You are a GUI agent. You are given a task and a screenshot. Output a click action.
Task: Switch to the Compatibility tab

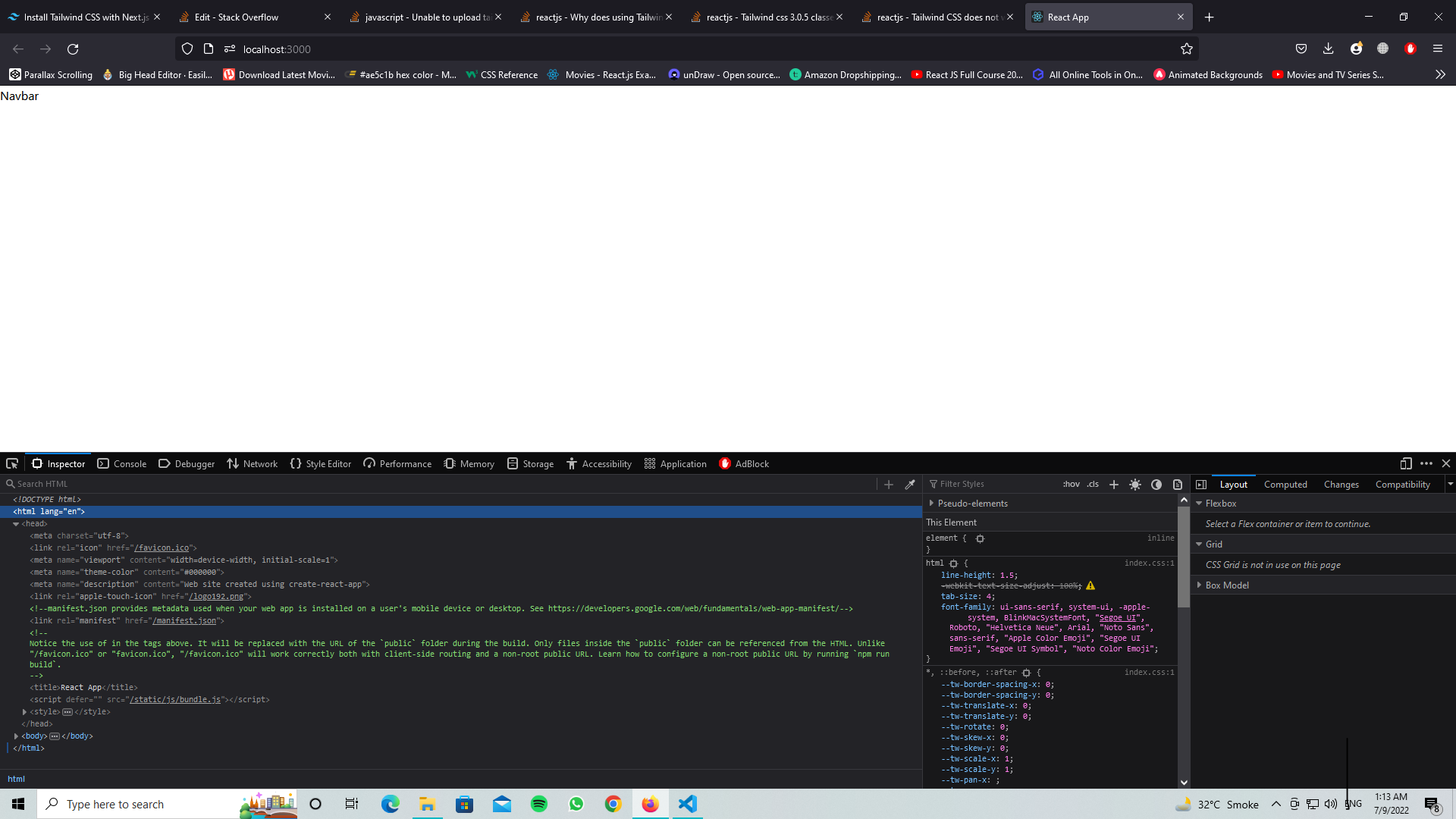(x=1402, y=484)
